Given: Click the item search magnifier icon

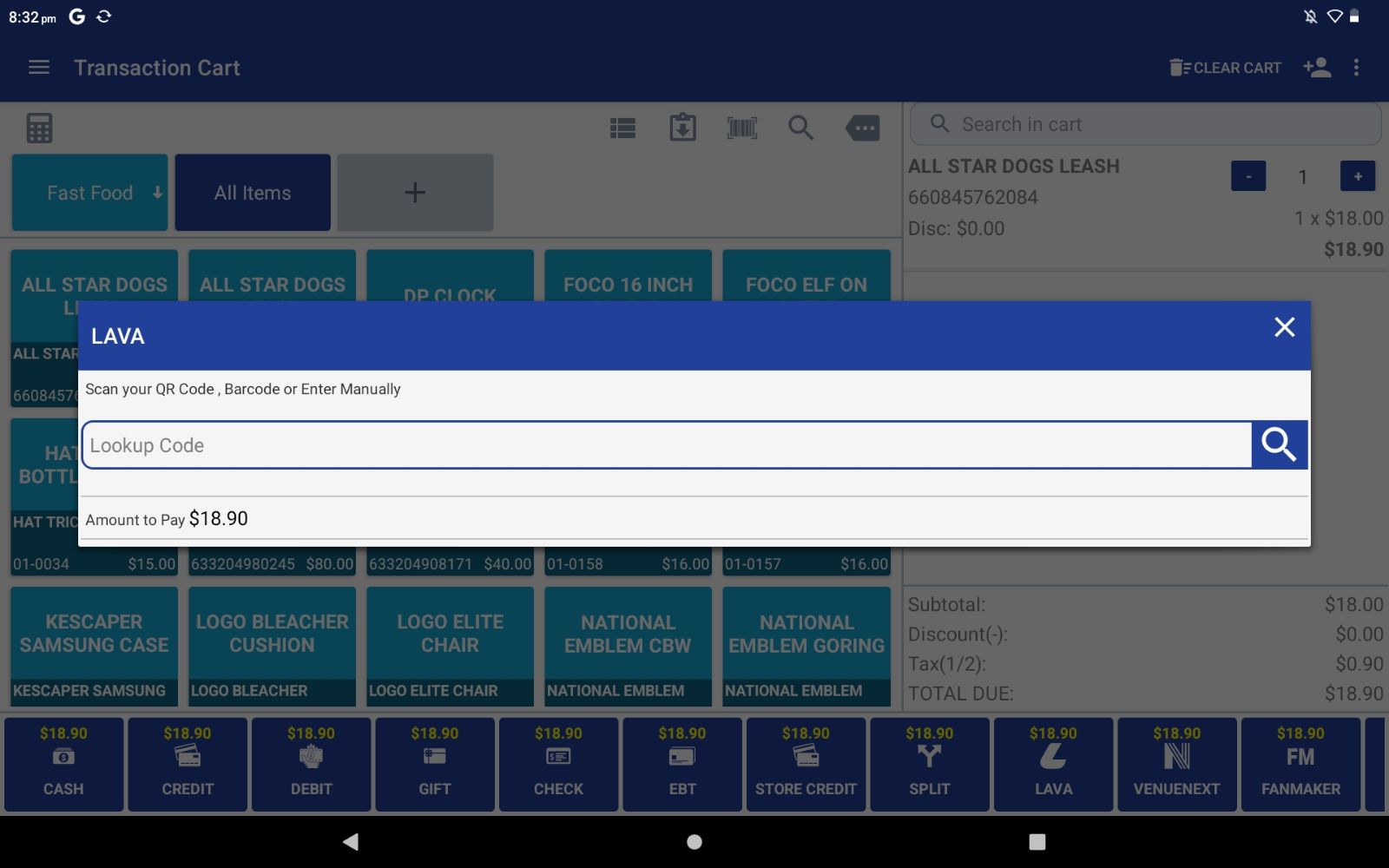Looking at the screenshot, I should [800, 128].
